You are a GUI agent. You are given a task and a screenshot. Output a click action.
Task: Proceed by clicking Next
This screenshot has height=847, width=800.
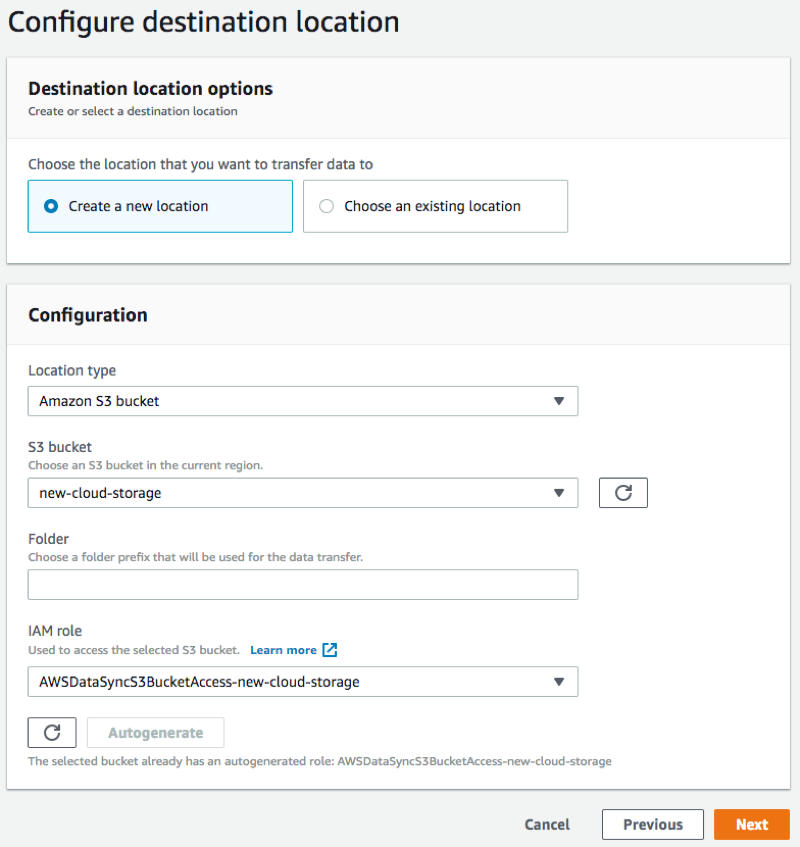coord(752,824)
